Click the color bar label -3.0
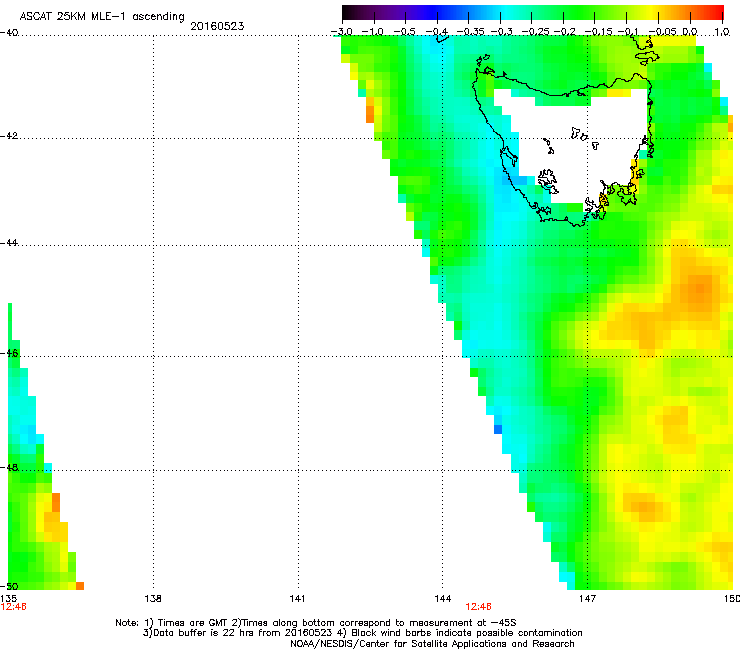Image resolution: width=740 pixels, height=650 pixels. 341,32
